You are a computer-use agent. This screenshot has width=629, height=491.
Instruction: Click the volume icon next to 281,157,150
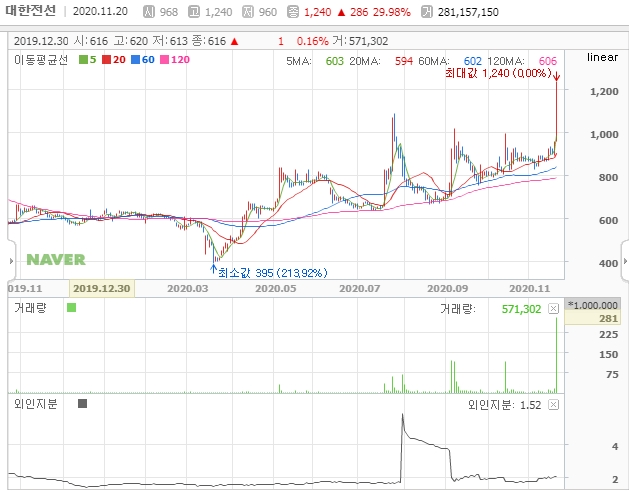click(x=427, y=12)
